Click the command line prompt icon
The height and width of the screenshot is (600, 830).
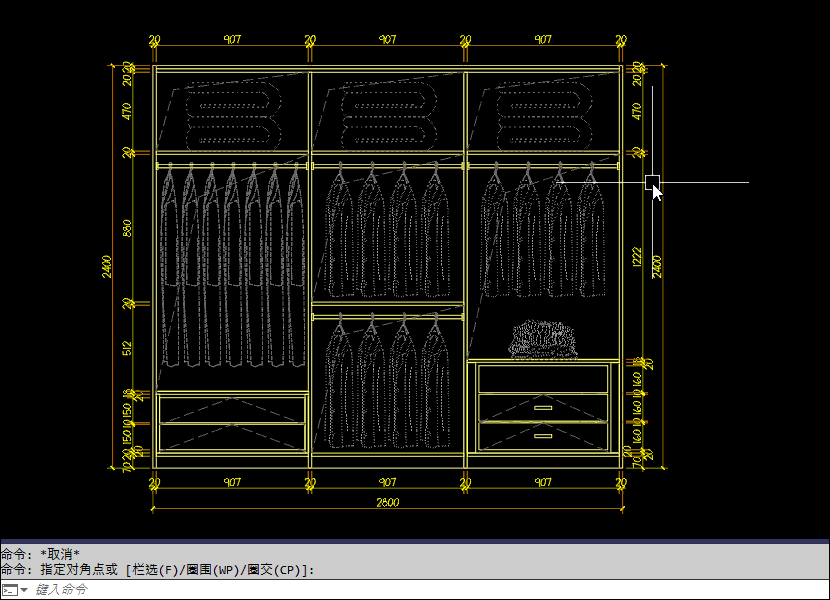click(8, 590)
